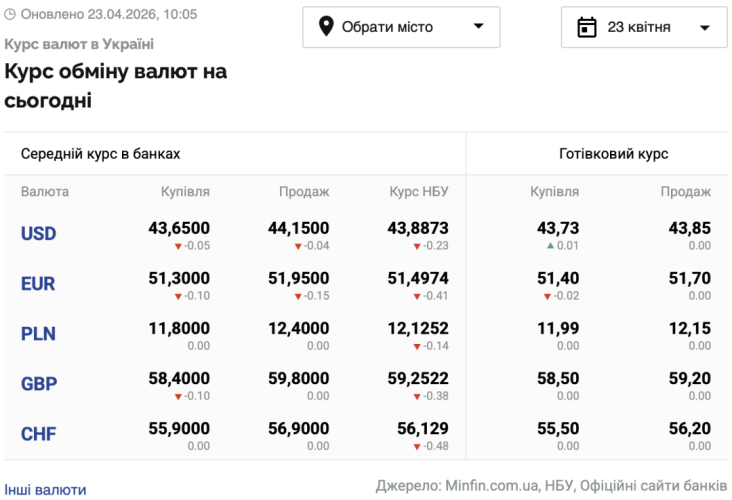Select the Середній курс в банках header
Viewport: 732px width, 500px height.
100,154
